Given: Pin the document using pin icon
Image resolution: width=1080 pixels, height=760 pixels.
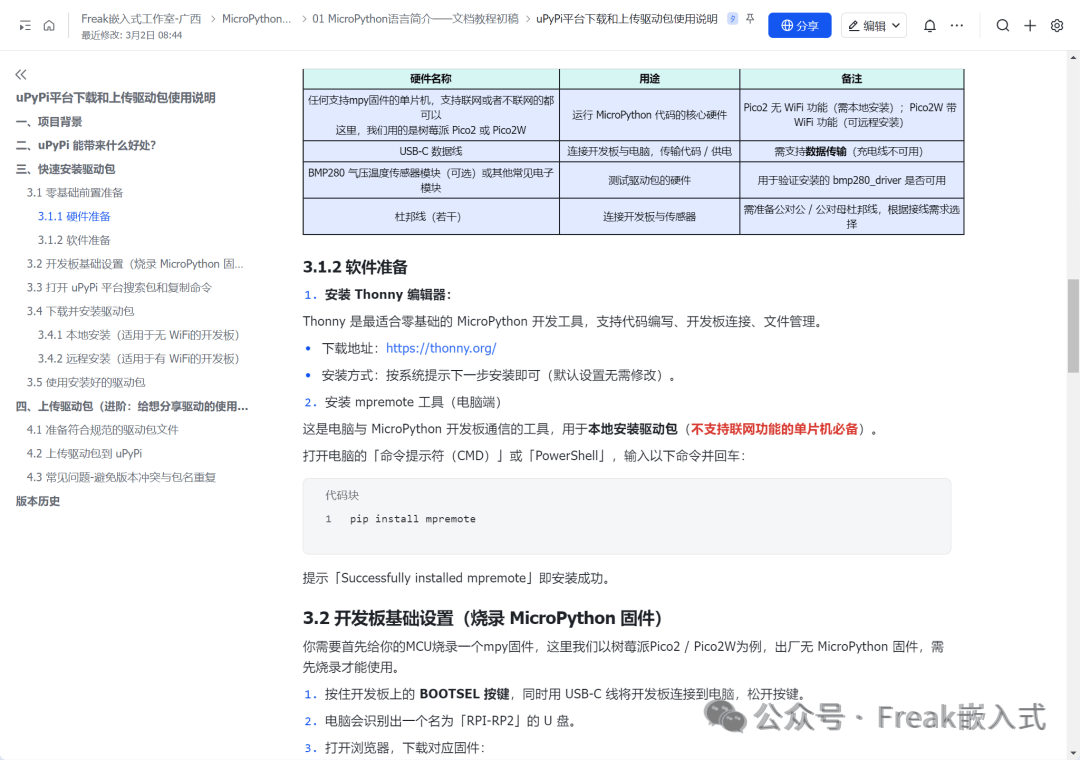Looking at the screenshot, I should pyautogui.click(x=750, y=19).
